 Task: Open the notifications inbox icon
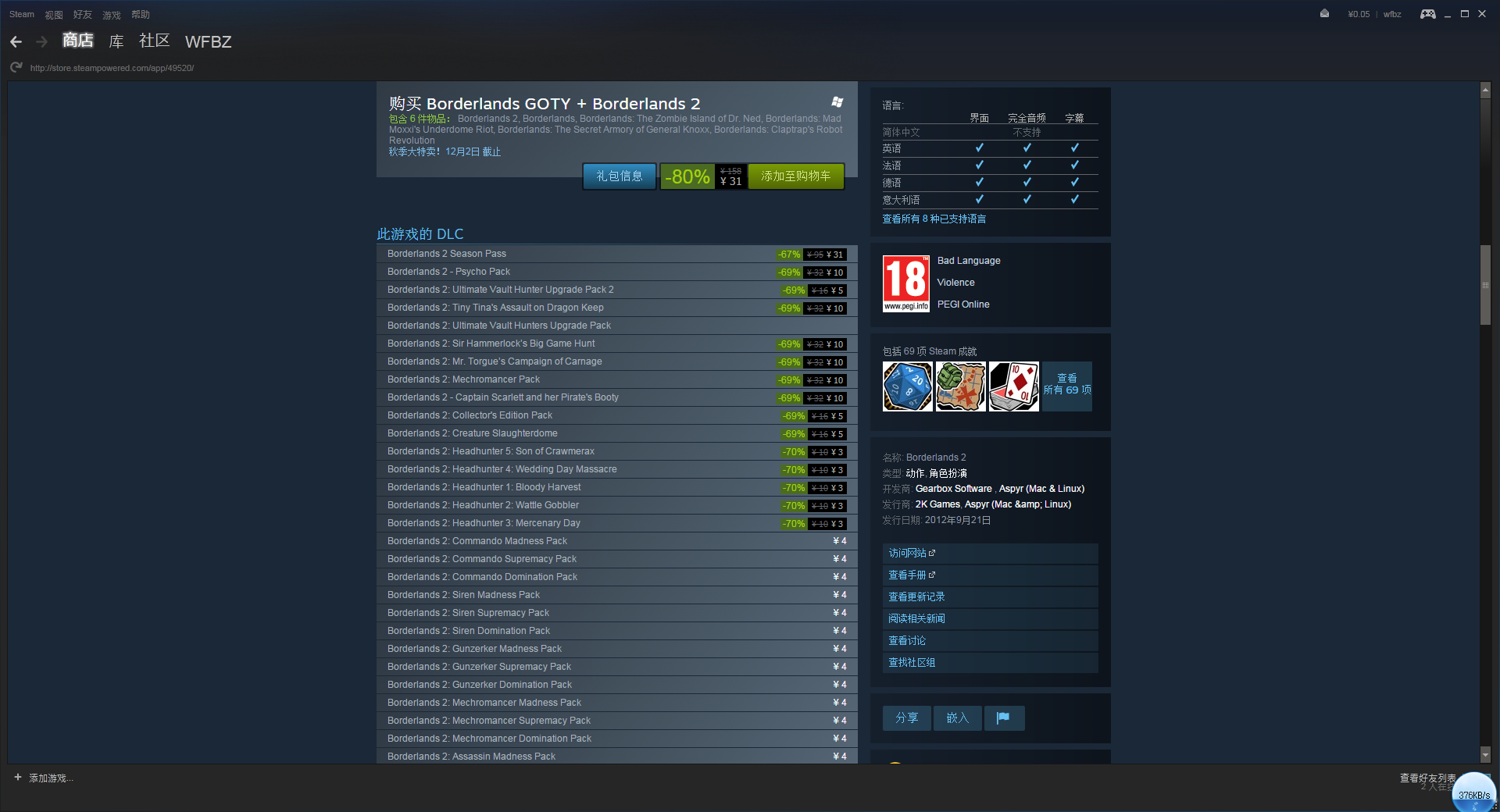(x=1324, y=14)
